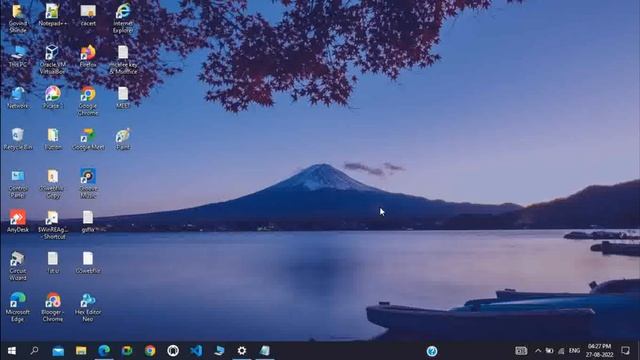Screen dimensions: 640x360
Task: Open the Google Meet desktop shortcut
Action: (x=88, y=139)
